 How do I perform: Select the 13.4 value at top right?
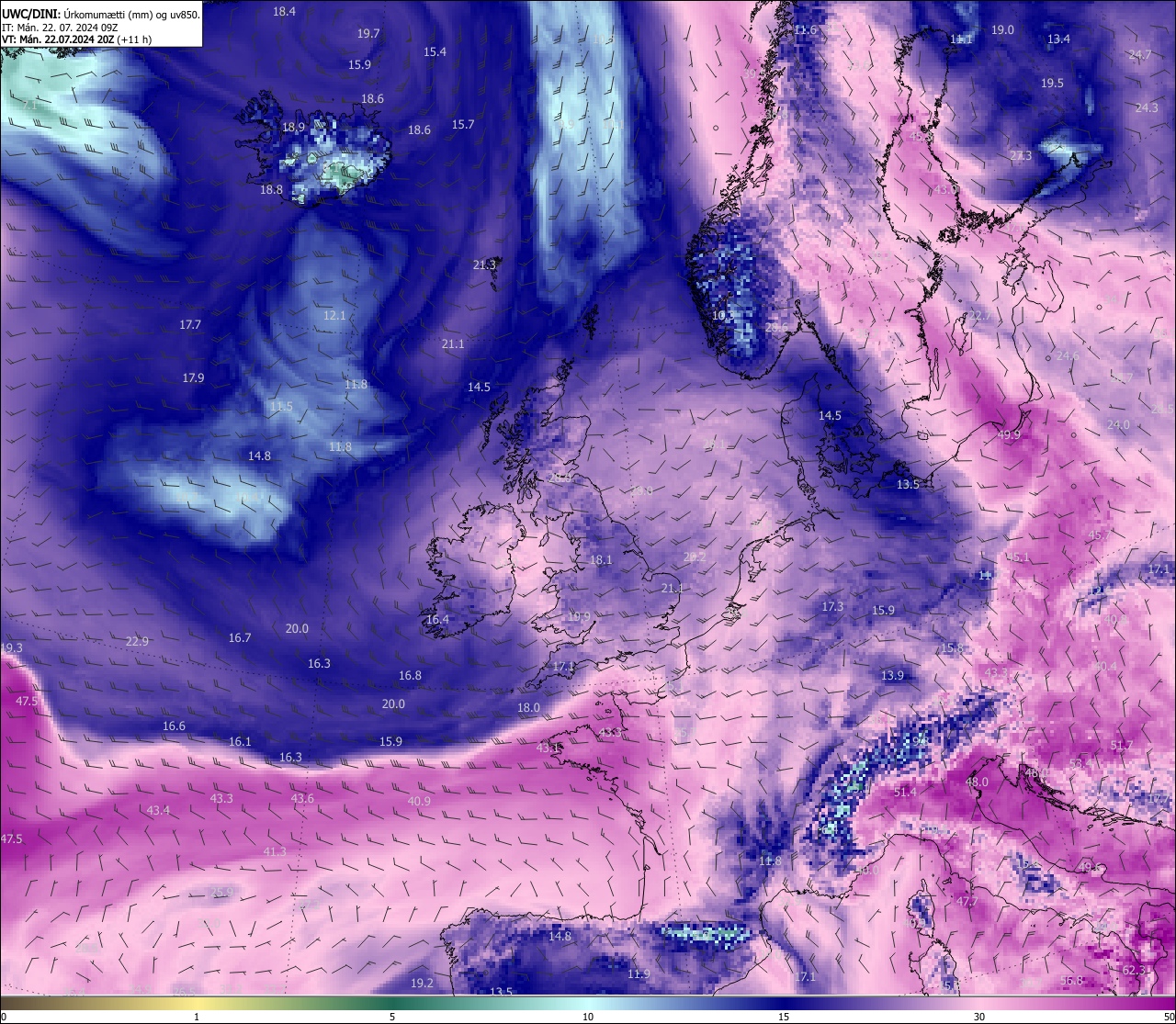pos(1058,39)
